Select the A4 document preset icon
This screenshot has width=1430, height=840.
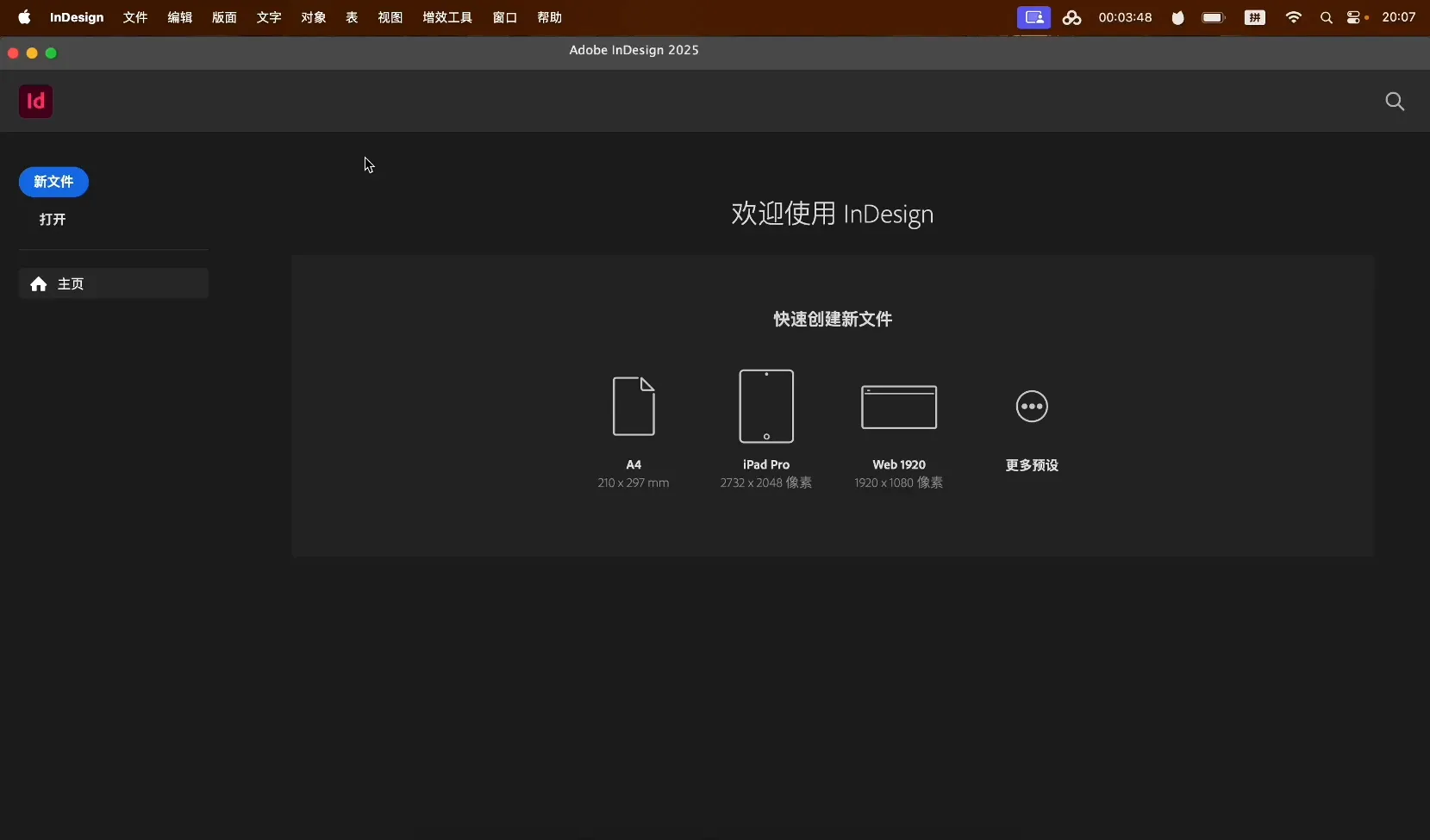click(634, 406)
